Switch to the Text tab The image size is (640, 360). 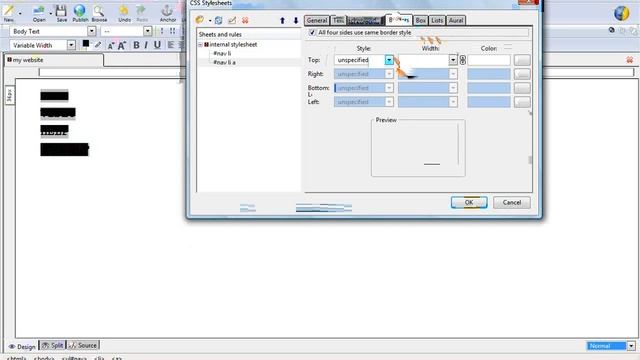tap(338, 20)
